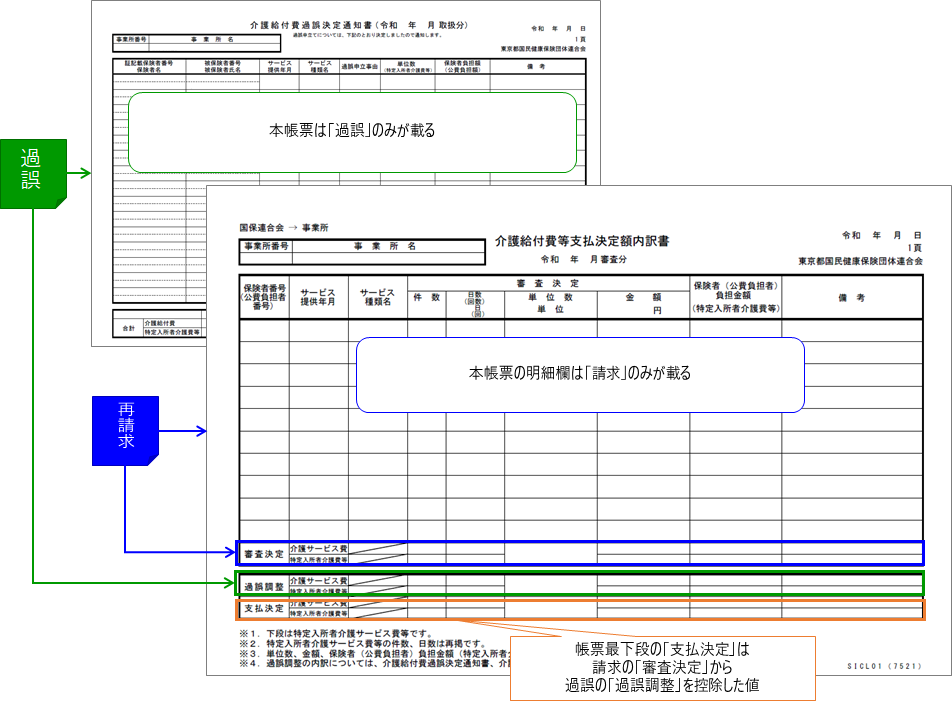The width and height of the screenshot is (952, 717).
Task: Click the 証記載保険者番号 header on back form
Action: 149,63
